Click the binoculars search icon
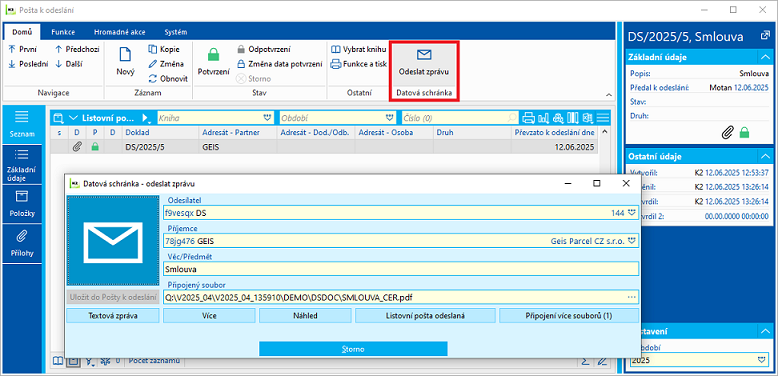Viewport: 778px width, 376px height. click(x=558, y=118)
